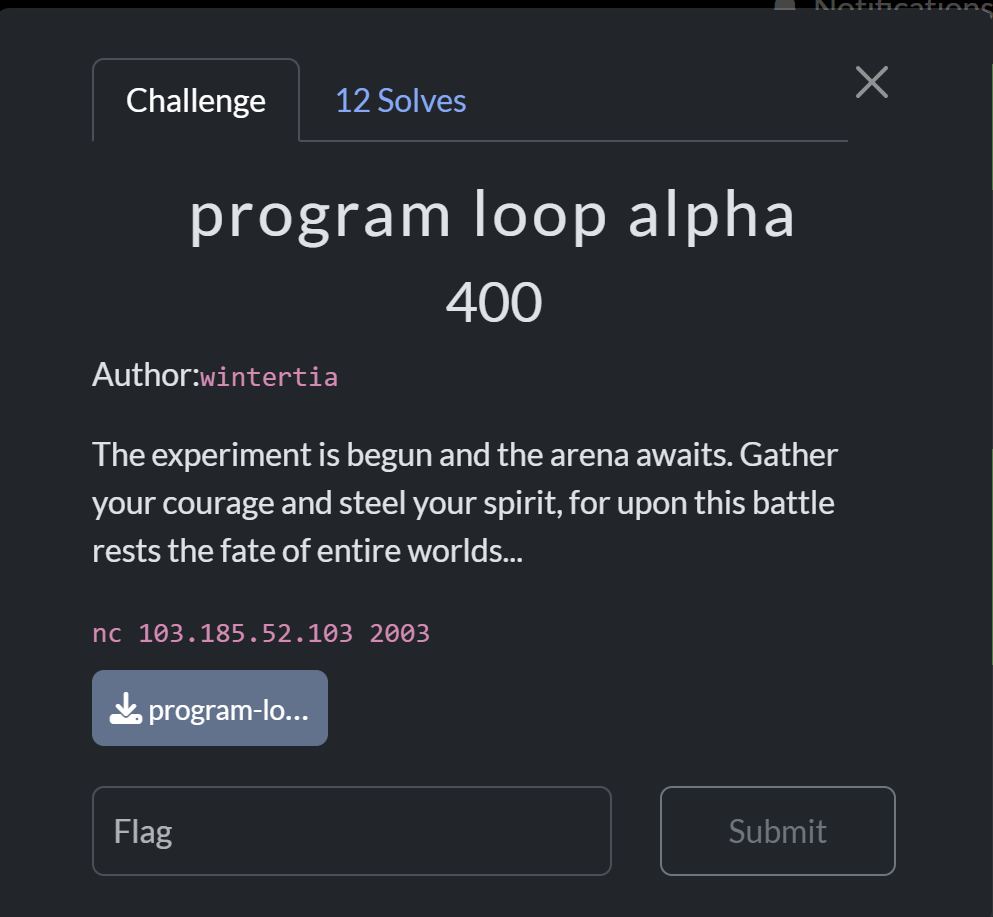
Task: Click the words "steel your spirit"
Action: [x=430, y=503]
